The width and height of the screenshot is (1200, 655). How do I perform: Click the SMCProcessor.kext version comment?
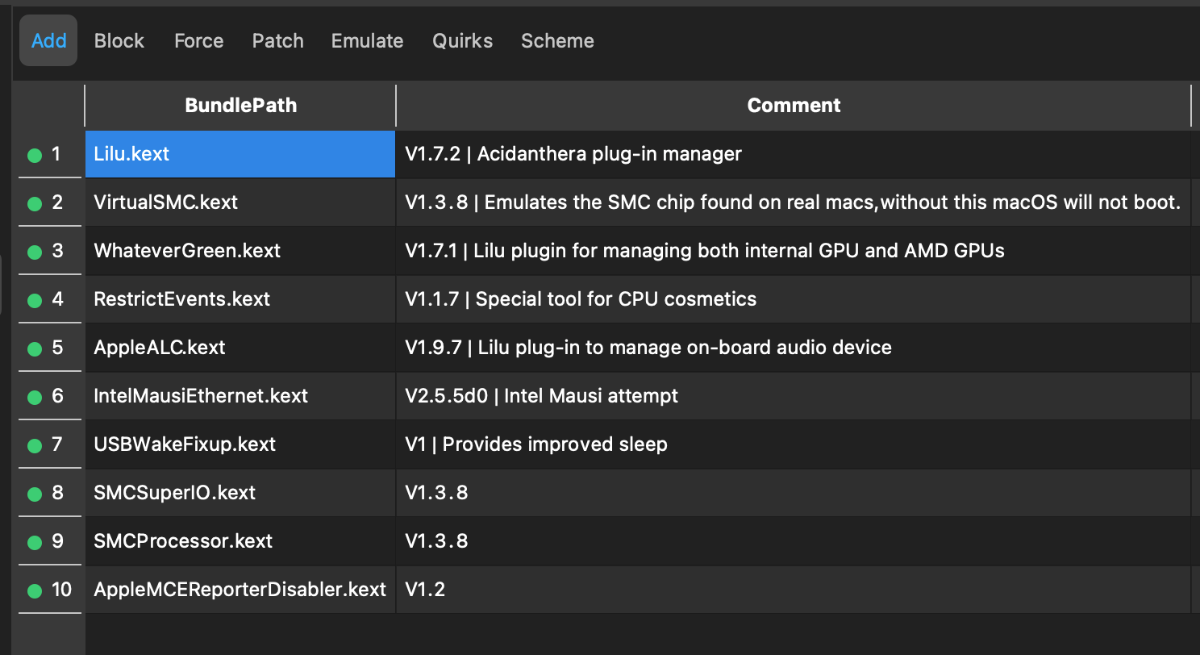pyautogui.click(x=436, y=541)
